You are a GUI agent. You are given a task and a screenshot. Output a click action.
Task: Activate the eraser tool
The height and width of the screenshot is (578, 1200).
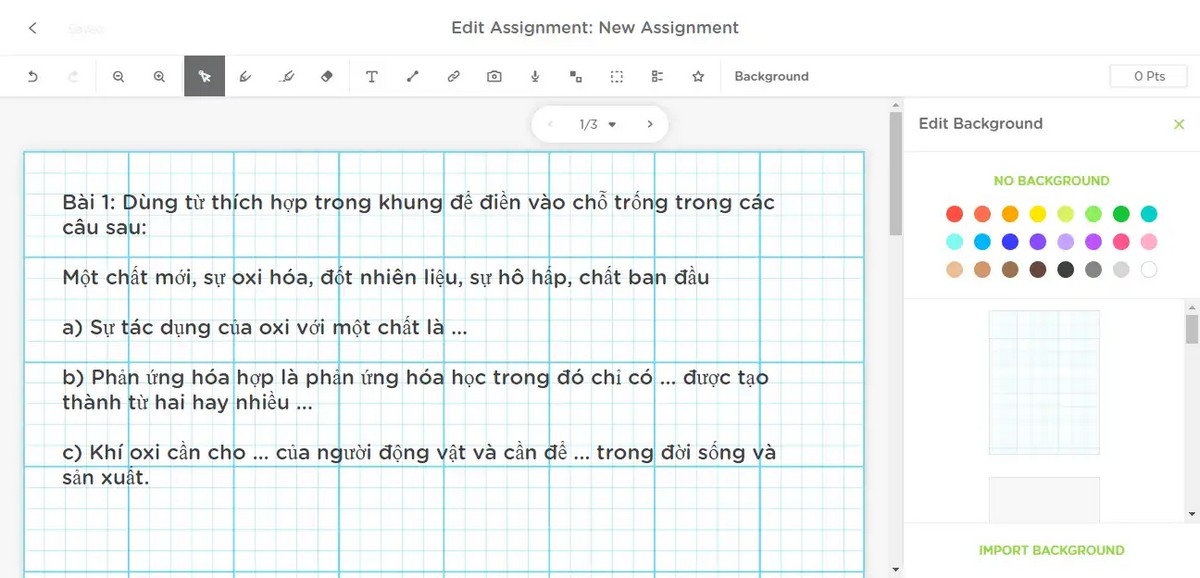327,76
